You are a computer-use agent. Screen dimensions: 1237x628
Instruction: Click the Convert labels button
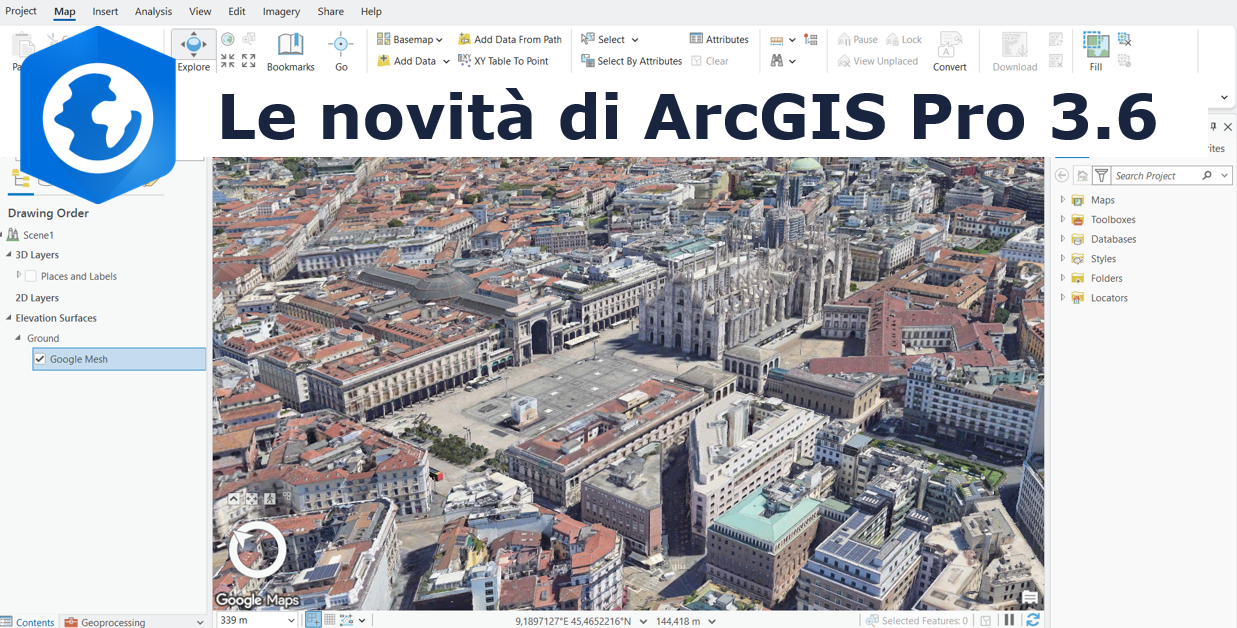click(950, 51)
